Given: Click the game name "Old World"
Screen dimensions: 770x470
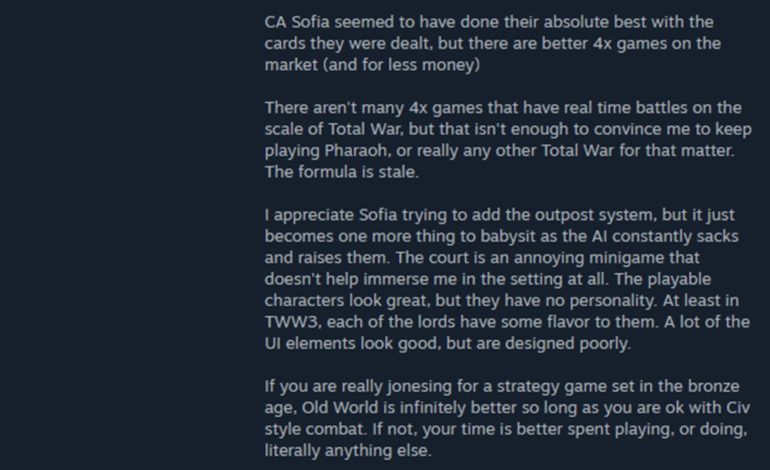Looking at the screenshot, I should 339,407.
